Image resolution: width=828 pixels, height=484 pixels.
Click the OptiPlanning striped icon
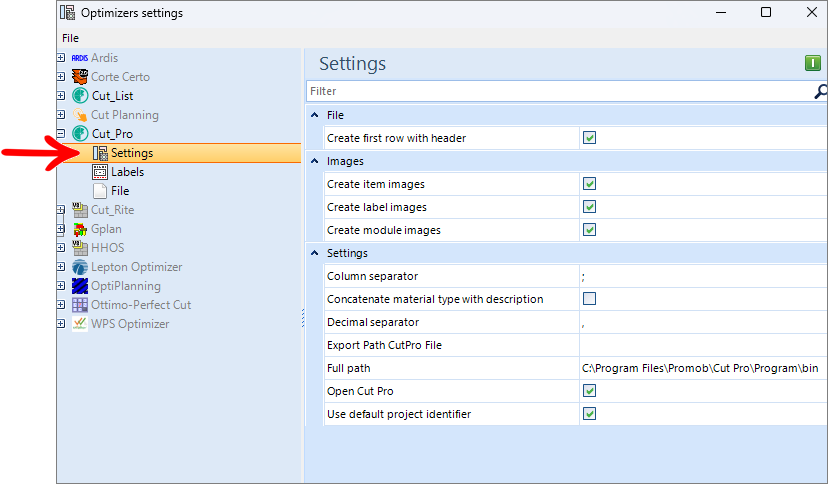80,286
